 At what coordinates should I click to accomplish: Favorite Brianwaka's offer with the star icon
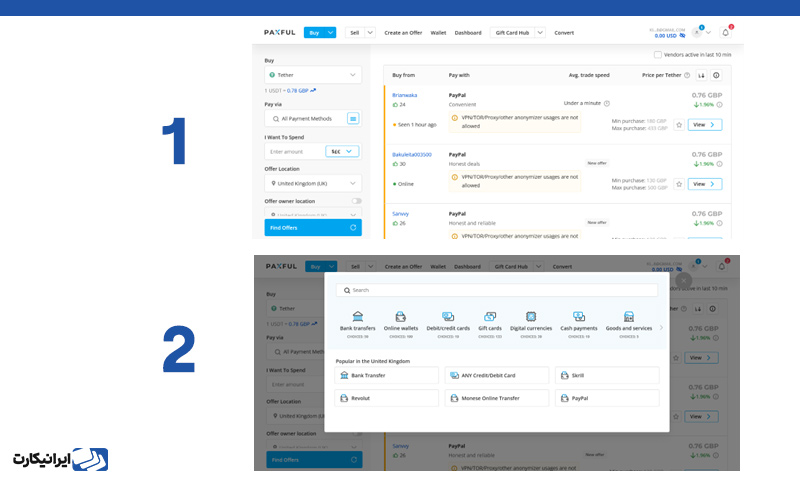click(679, 125)
